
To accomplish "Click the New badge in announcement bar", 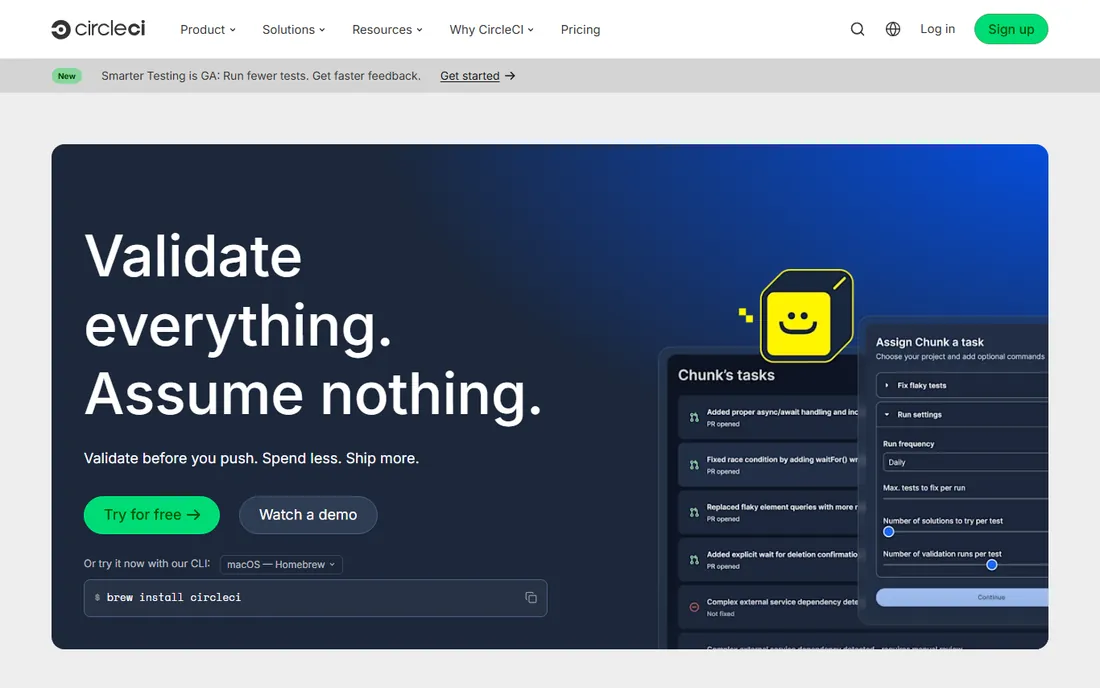I will pyautogui.click(x=67, y=76).
